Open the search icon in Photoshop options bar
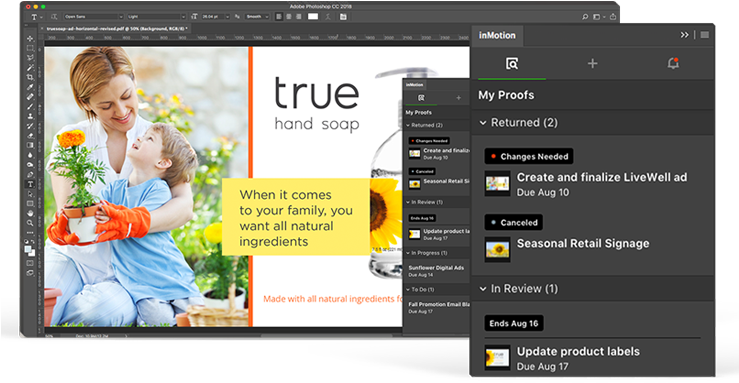The image size is (739, 383). coord(585,17)
